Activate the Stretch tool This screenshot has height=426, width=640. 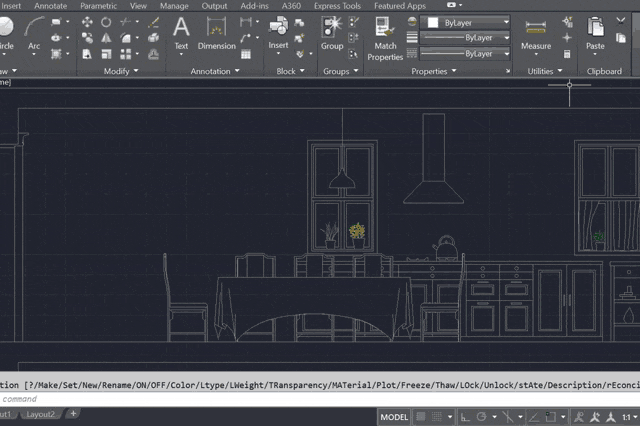tap(87, 54)
